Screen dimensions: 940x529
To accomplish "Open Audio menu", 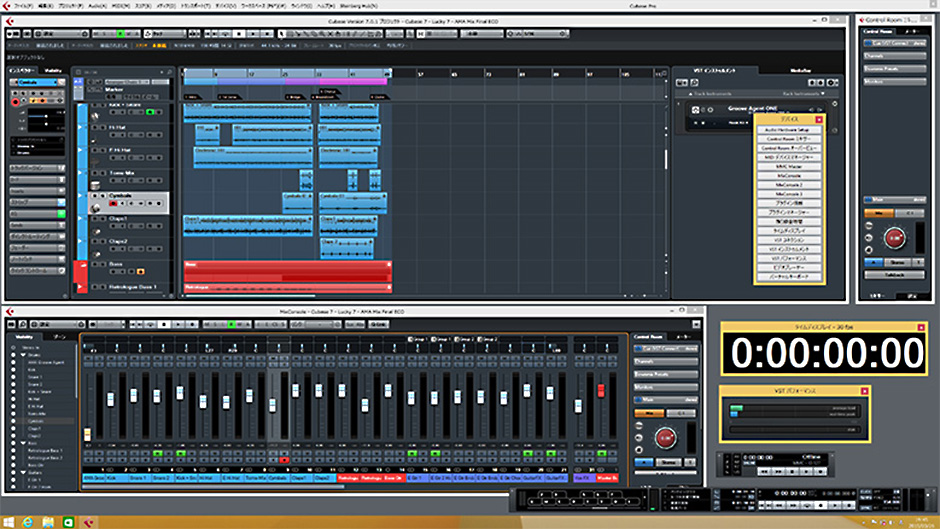I will coord(97,5).
